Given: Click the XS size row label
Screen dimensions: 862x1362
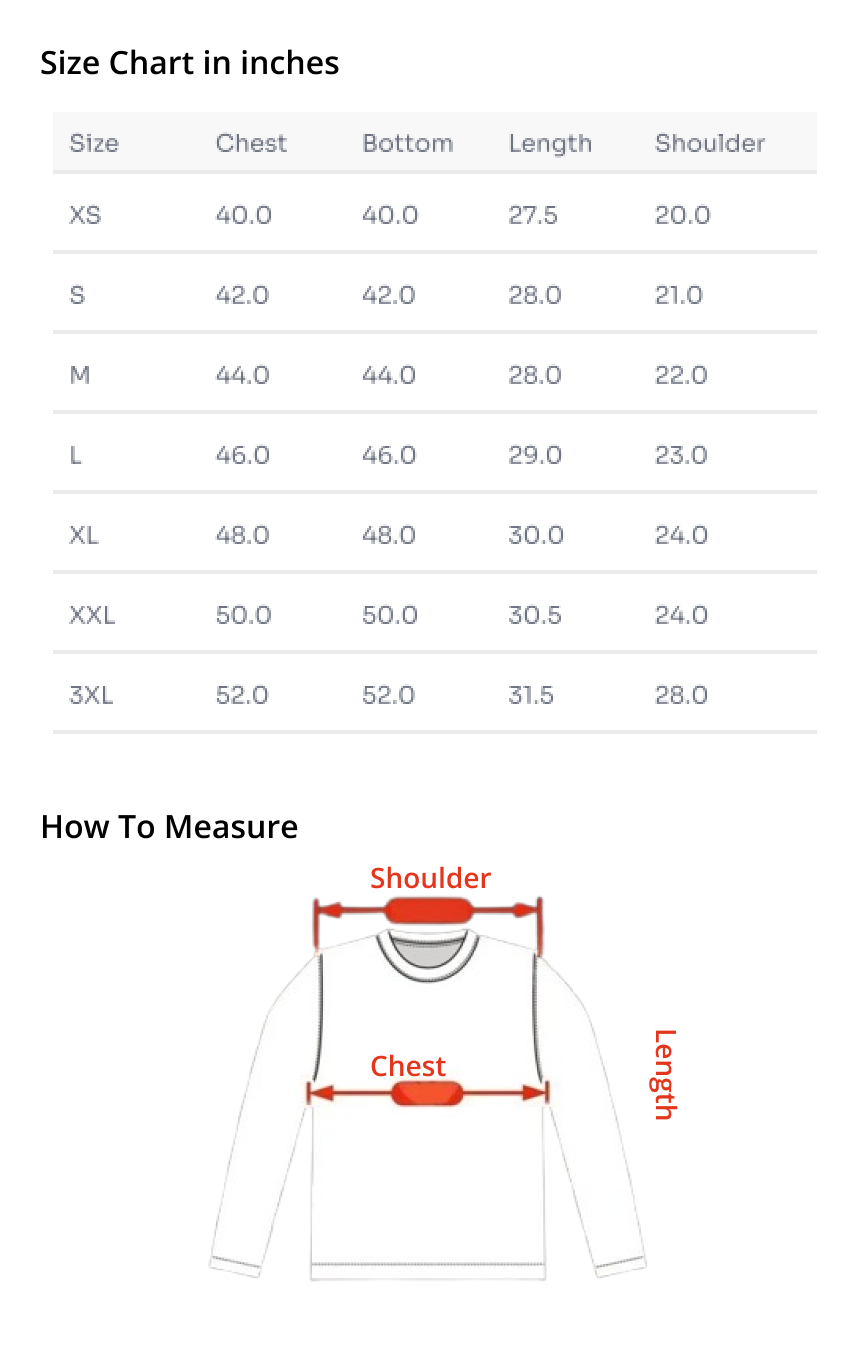Looking at the screenshot, I should click(85, 215).
